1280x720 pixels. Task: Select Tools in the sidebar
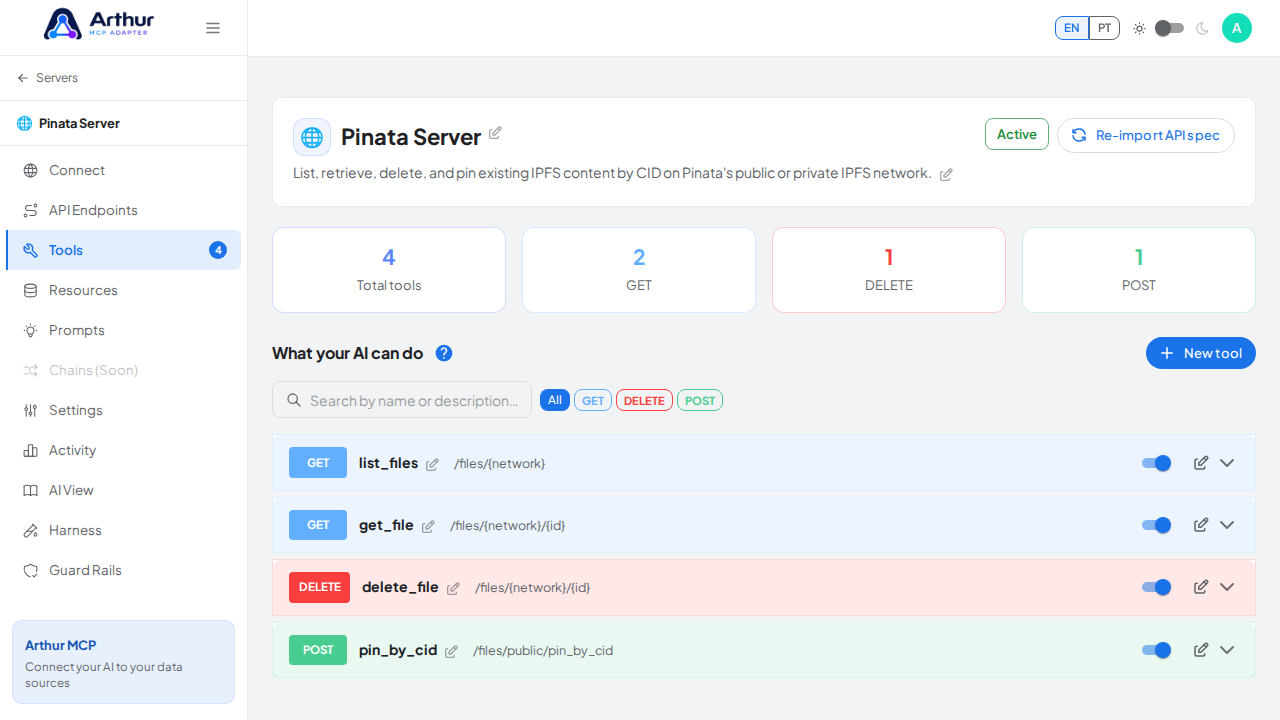124,250
